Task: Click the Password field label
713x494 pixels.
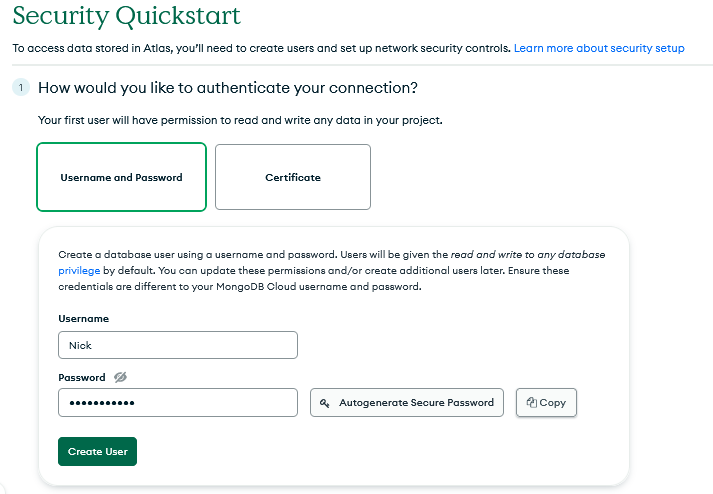Action: 82,378
